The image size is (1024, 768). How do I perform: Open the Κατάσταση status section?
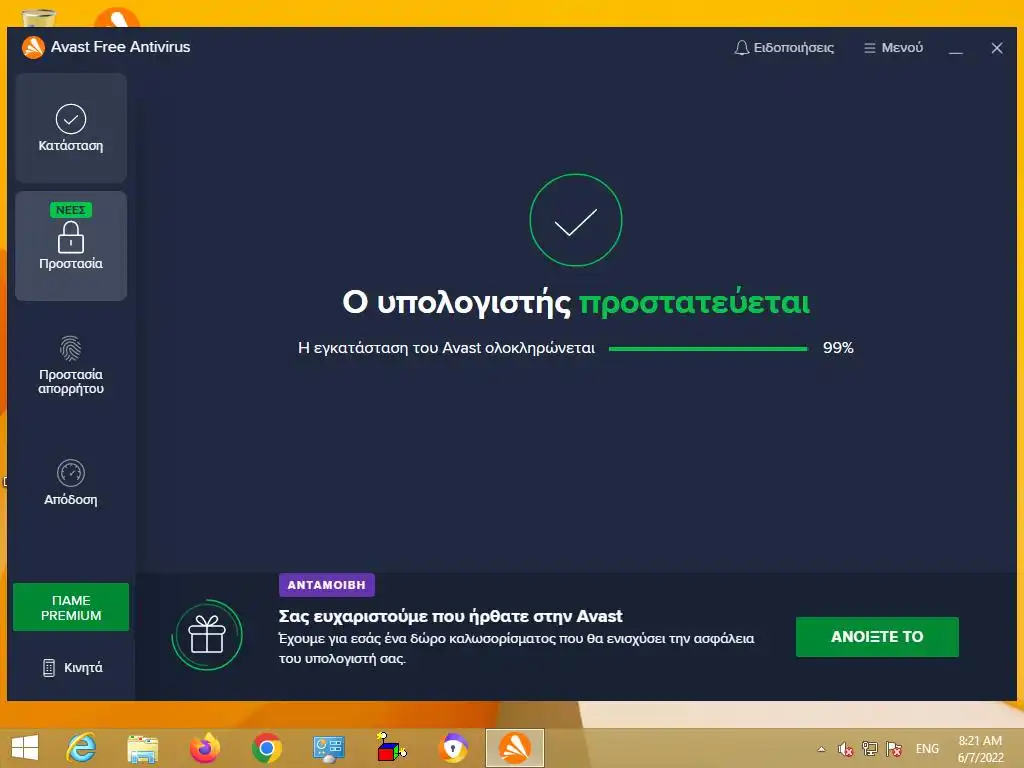coord(71,128)
